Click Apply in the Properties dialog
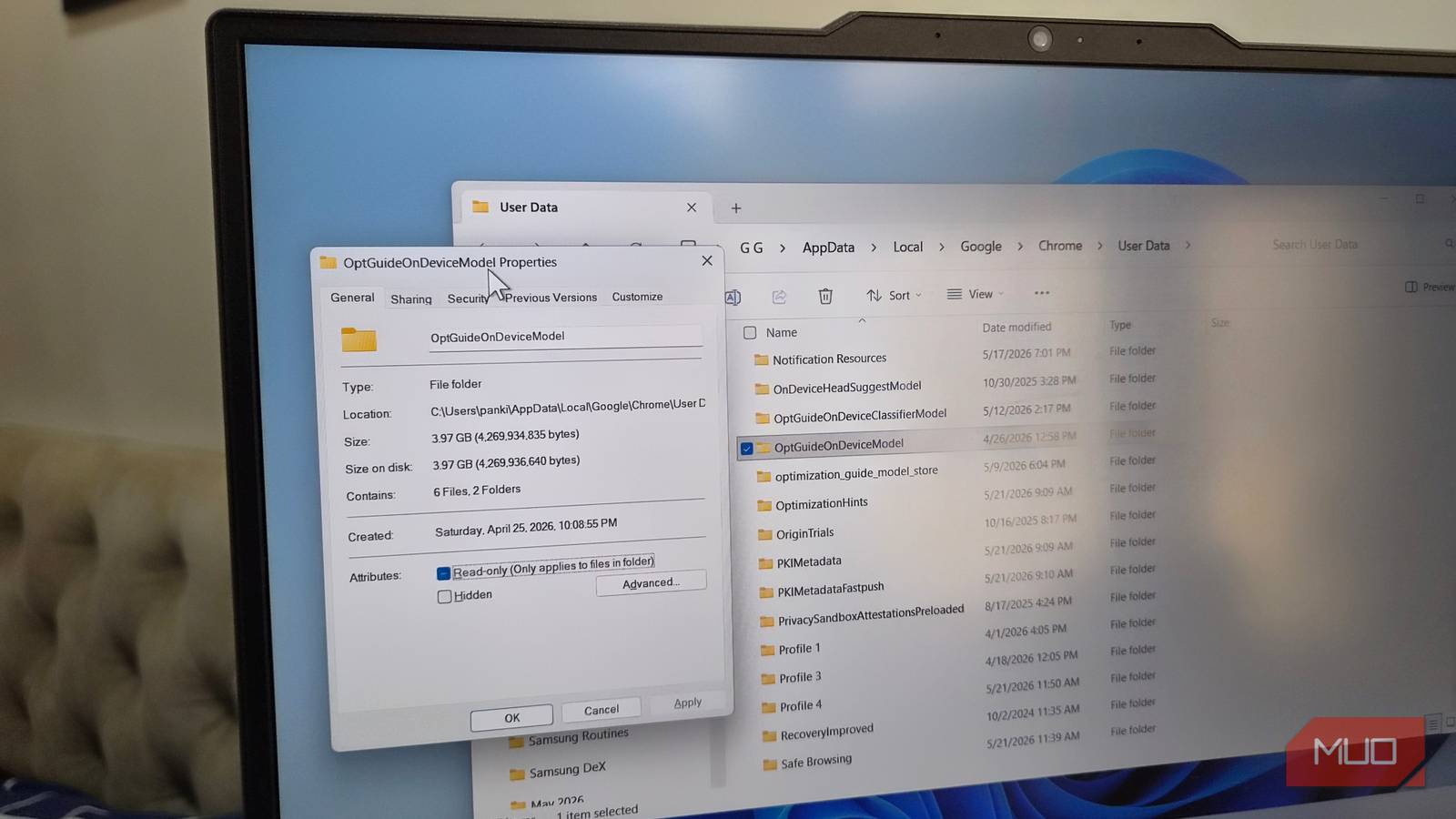Viewport: 1456px width, 819px height. 688,703
